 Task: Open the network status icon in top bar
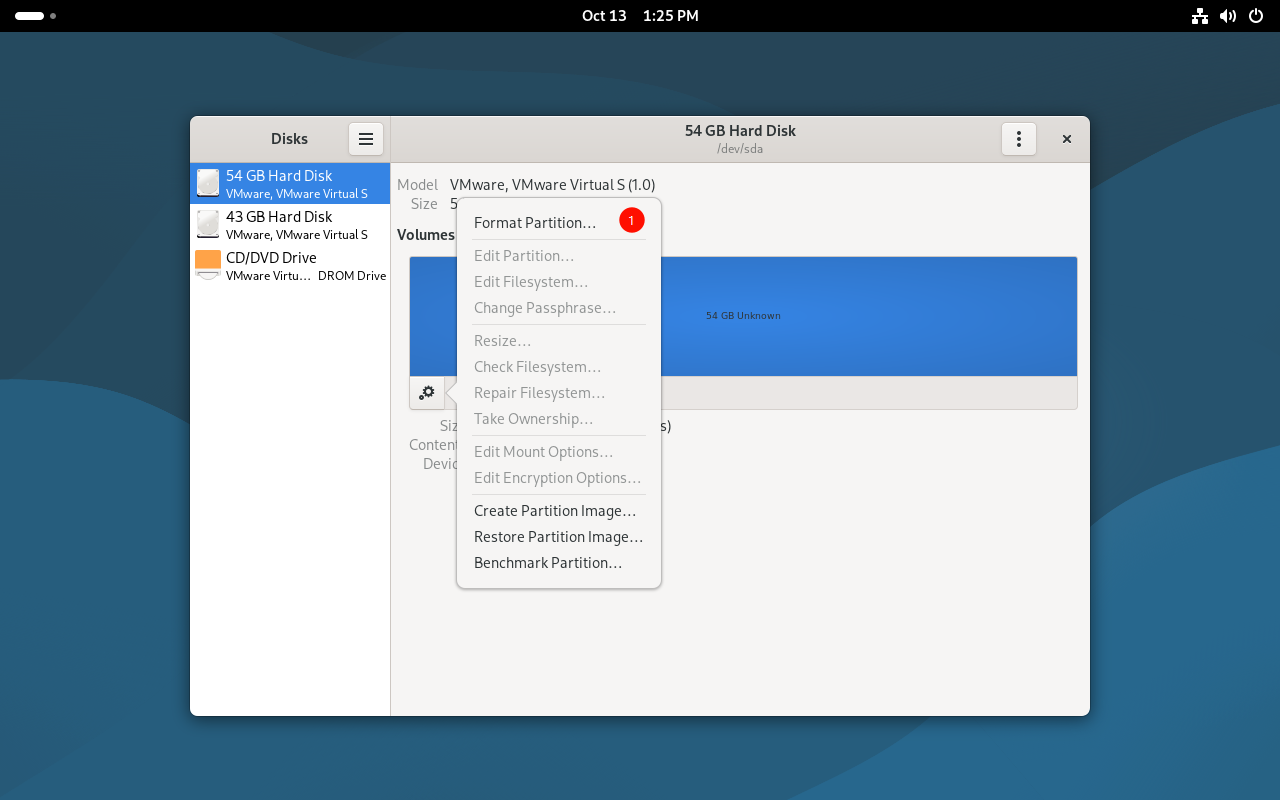1200,16
